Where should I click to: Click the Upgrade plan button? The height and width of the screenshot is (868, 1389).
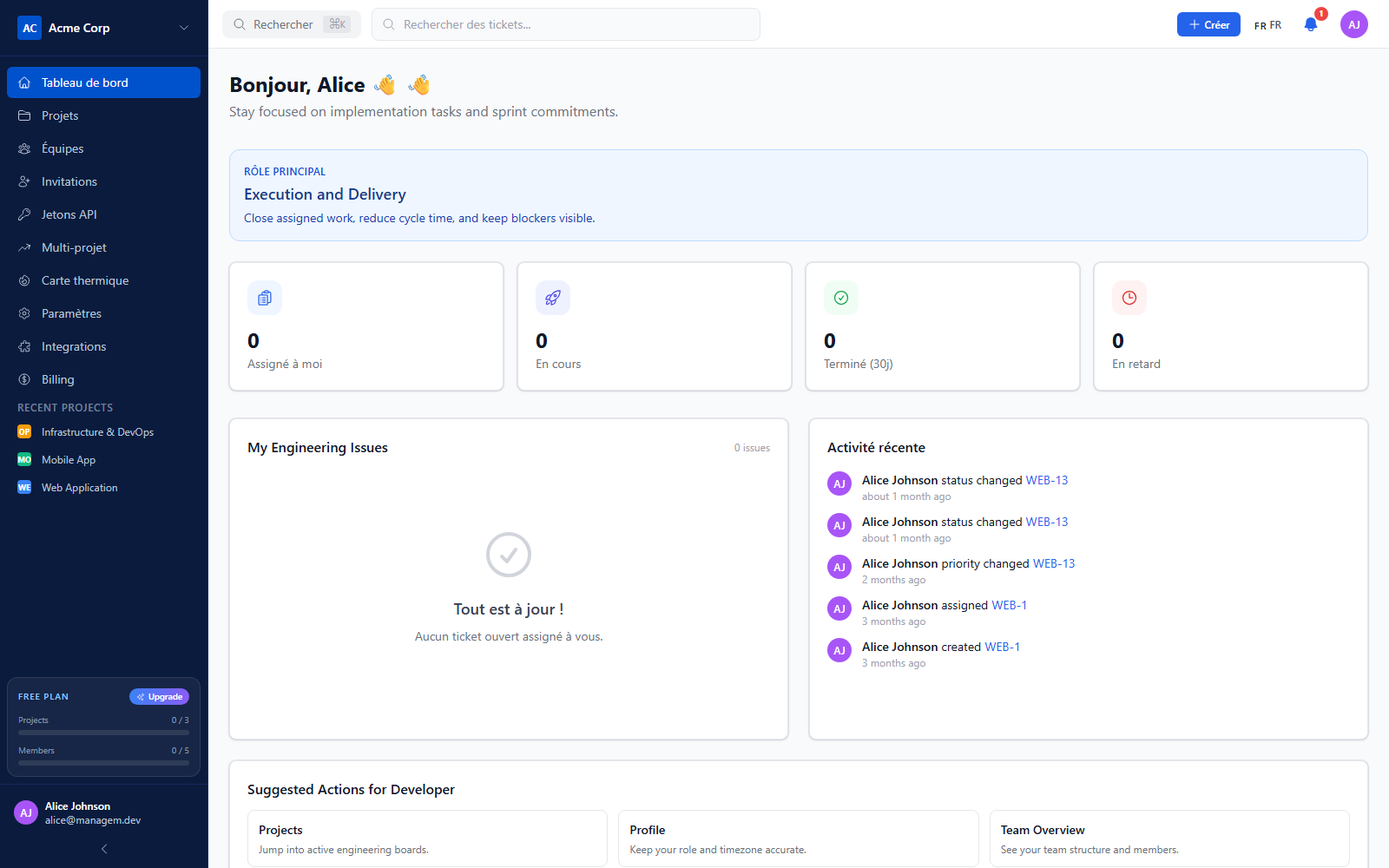[x=159, y=697]
